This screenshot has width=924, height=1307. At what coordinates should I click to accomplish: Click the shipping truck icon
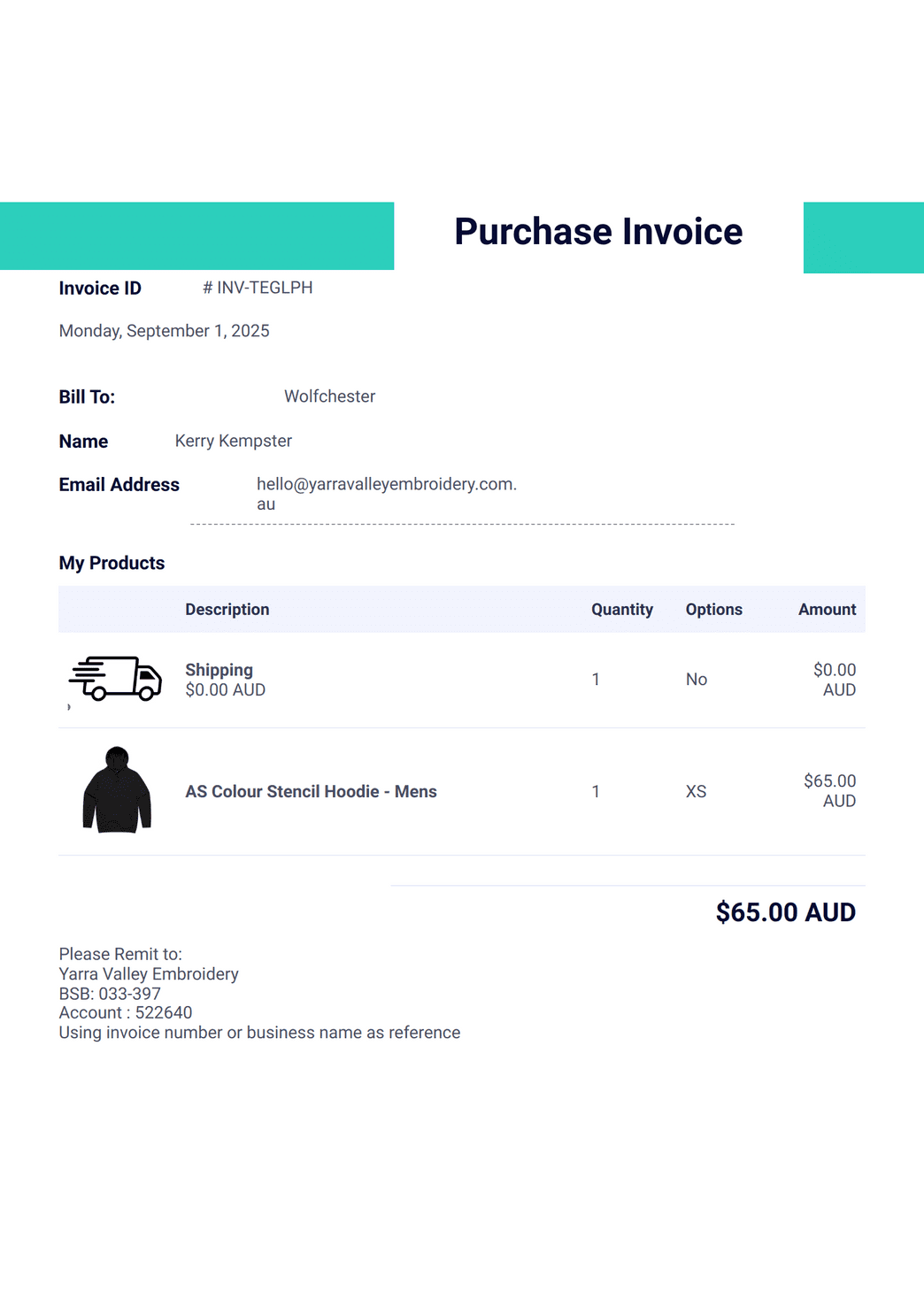(x=116, y=679)
